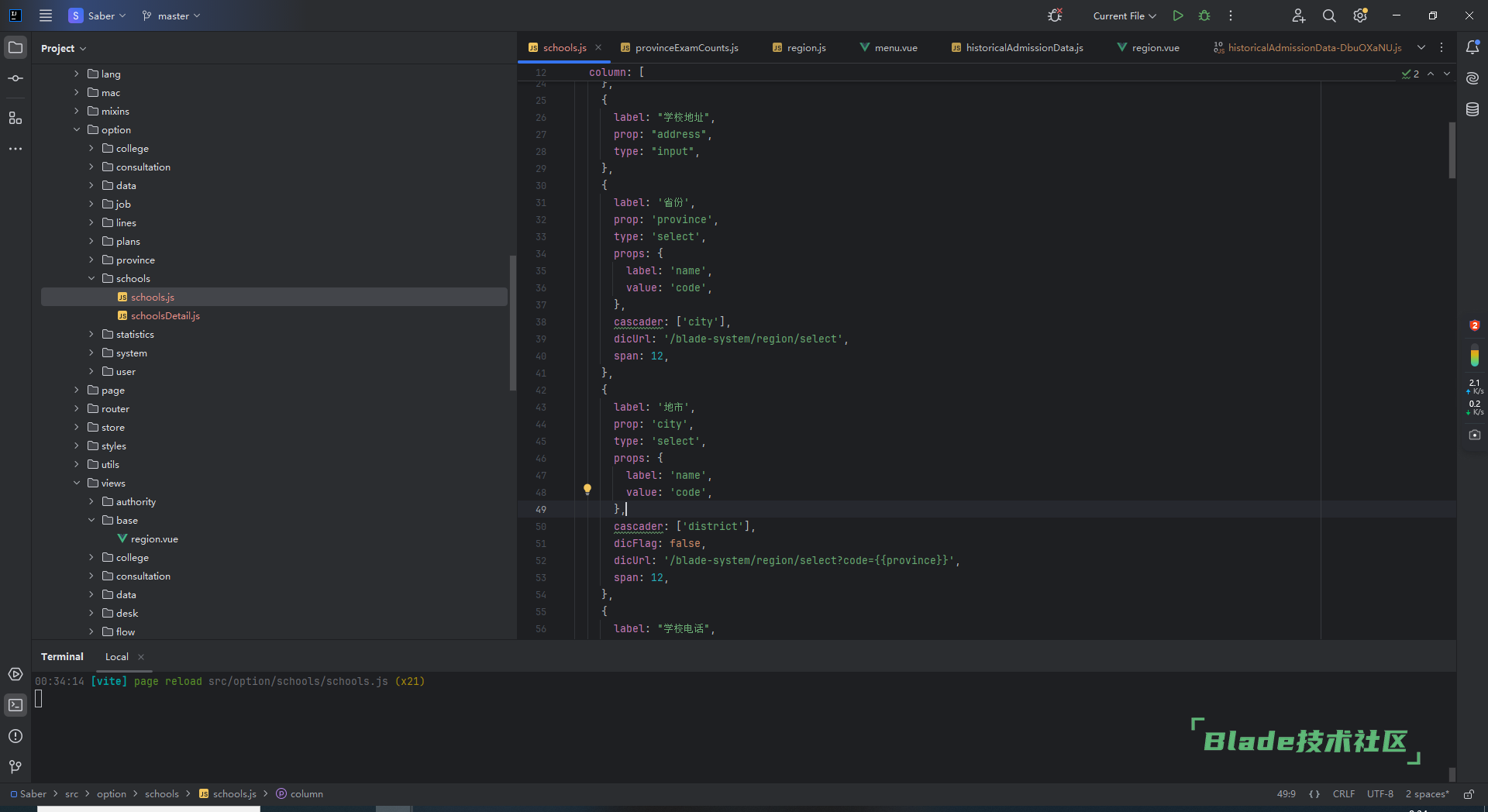Screen dimensions: 1488x812
Task: Run the current file
Action: coord(1178,15)
